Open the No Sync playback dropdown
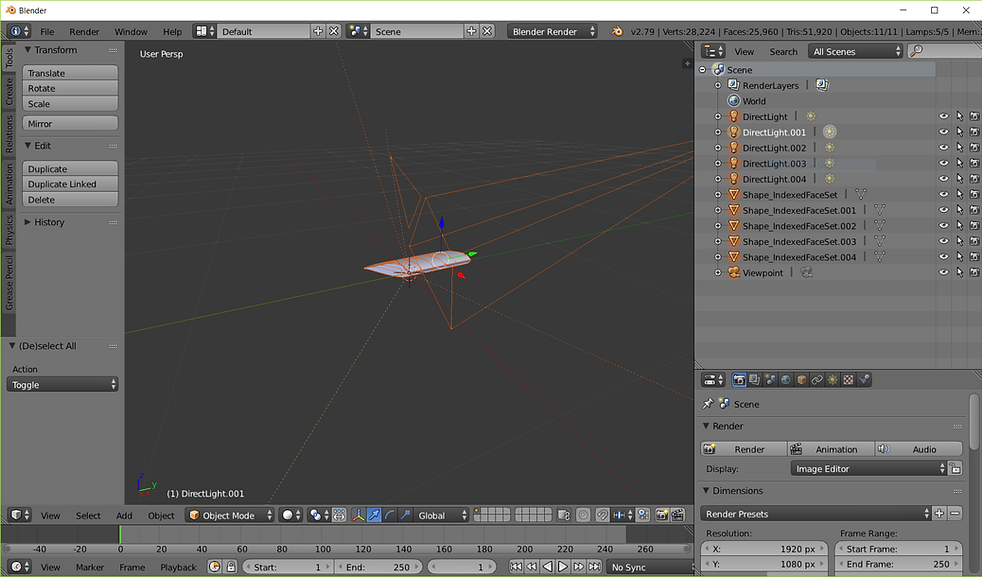Viewport: 982px width, 577px height. (651, 567)
